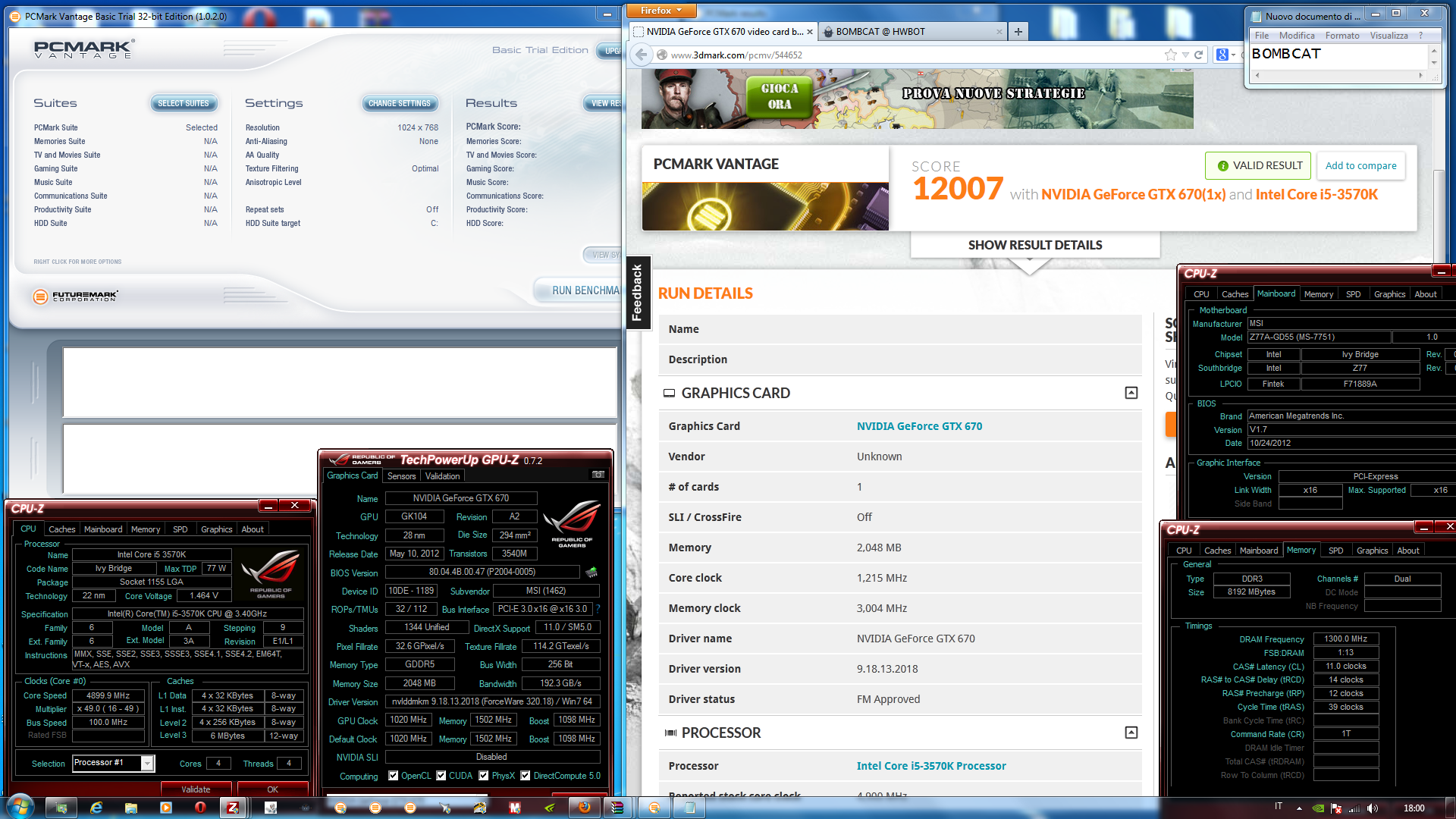This screenshot has width=1456, height=819.
Task: Open the Action Center flag tray icon
Action: pos(1336,808)
